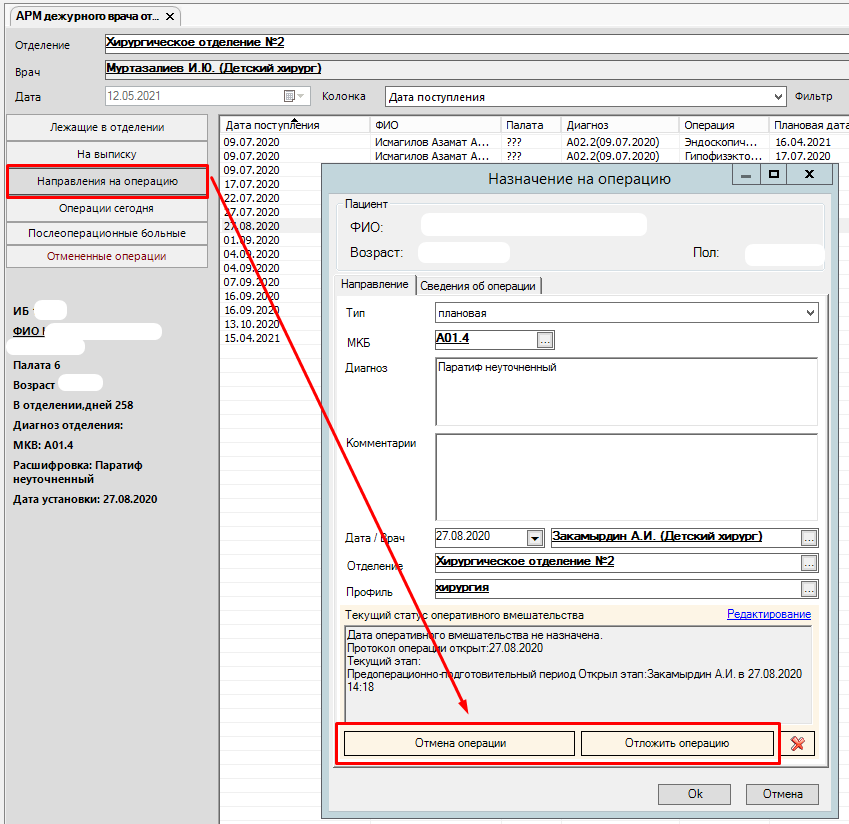The height and width of the screenshot is (824, 849).
Task: Open the Лежащие в отделении list
Action: click(x=107, y=127)
